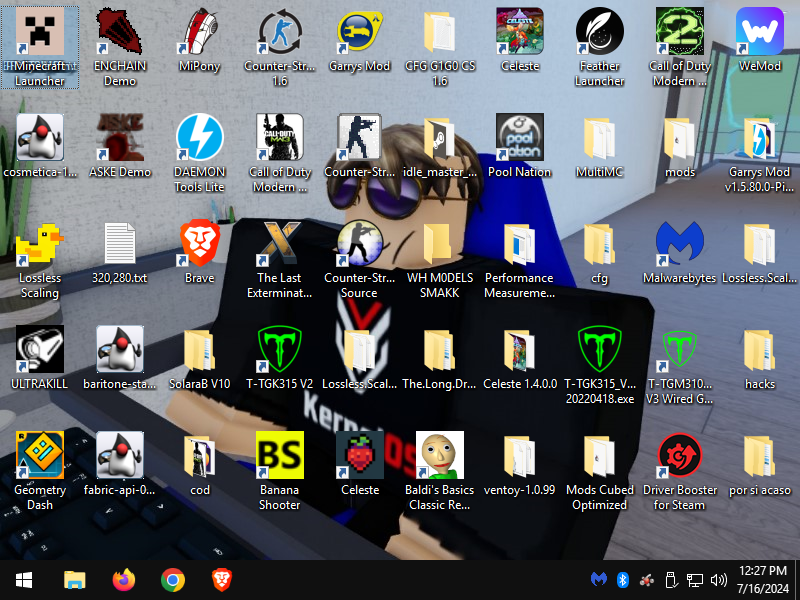Launch Brave from the taskbar

pyautogui.click(x=222, y=580)
